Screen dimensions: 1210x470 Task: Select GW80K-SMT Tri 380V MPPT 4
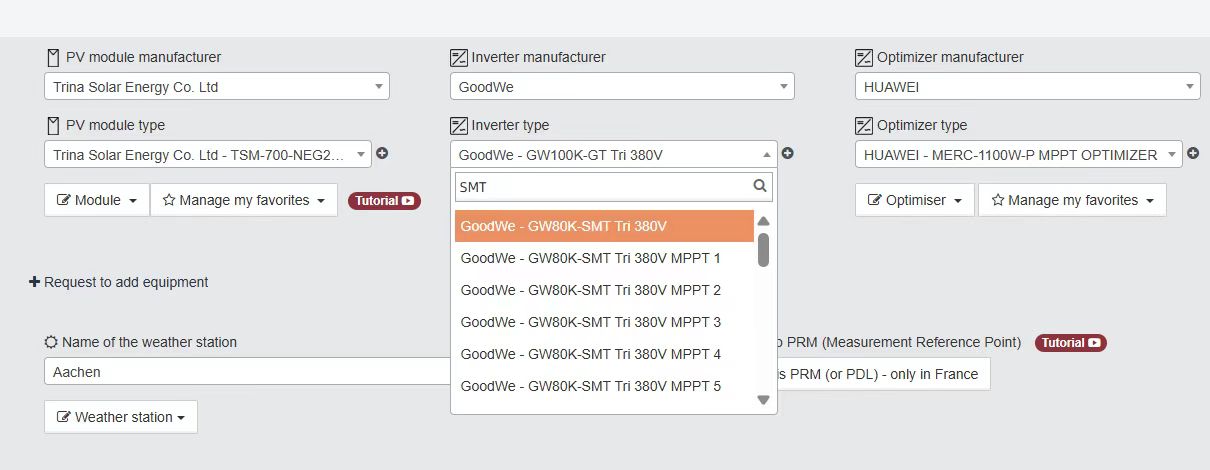604,354
